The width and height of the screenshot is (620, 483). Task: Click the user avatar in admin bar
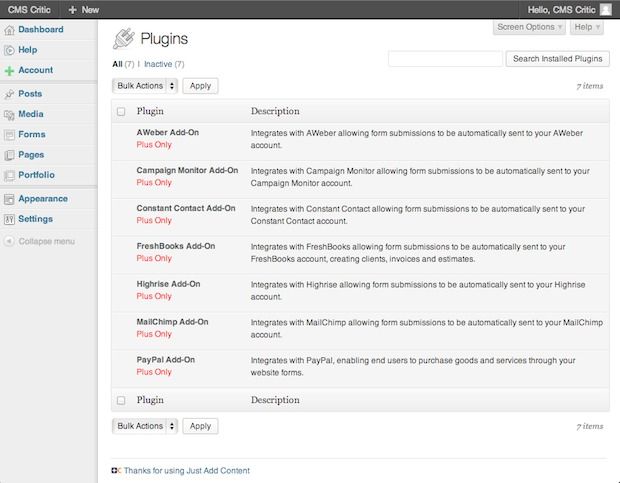(x=605, y=9)
